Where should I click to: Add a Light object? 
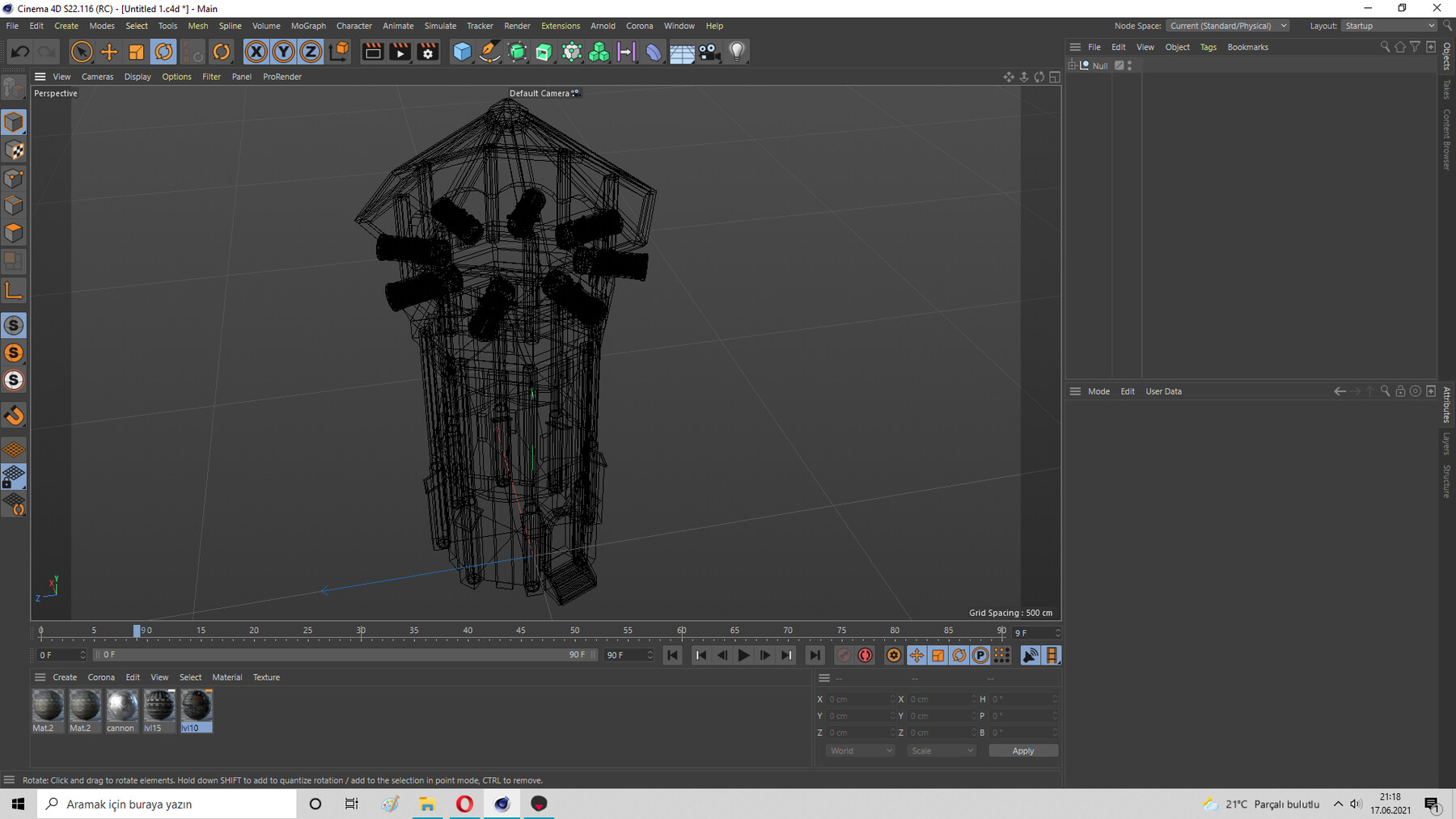[x=736, y=52]
